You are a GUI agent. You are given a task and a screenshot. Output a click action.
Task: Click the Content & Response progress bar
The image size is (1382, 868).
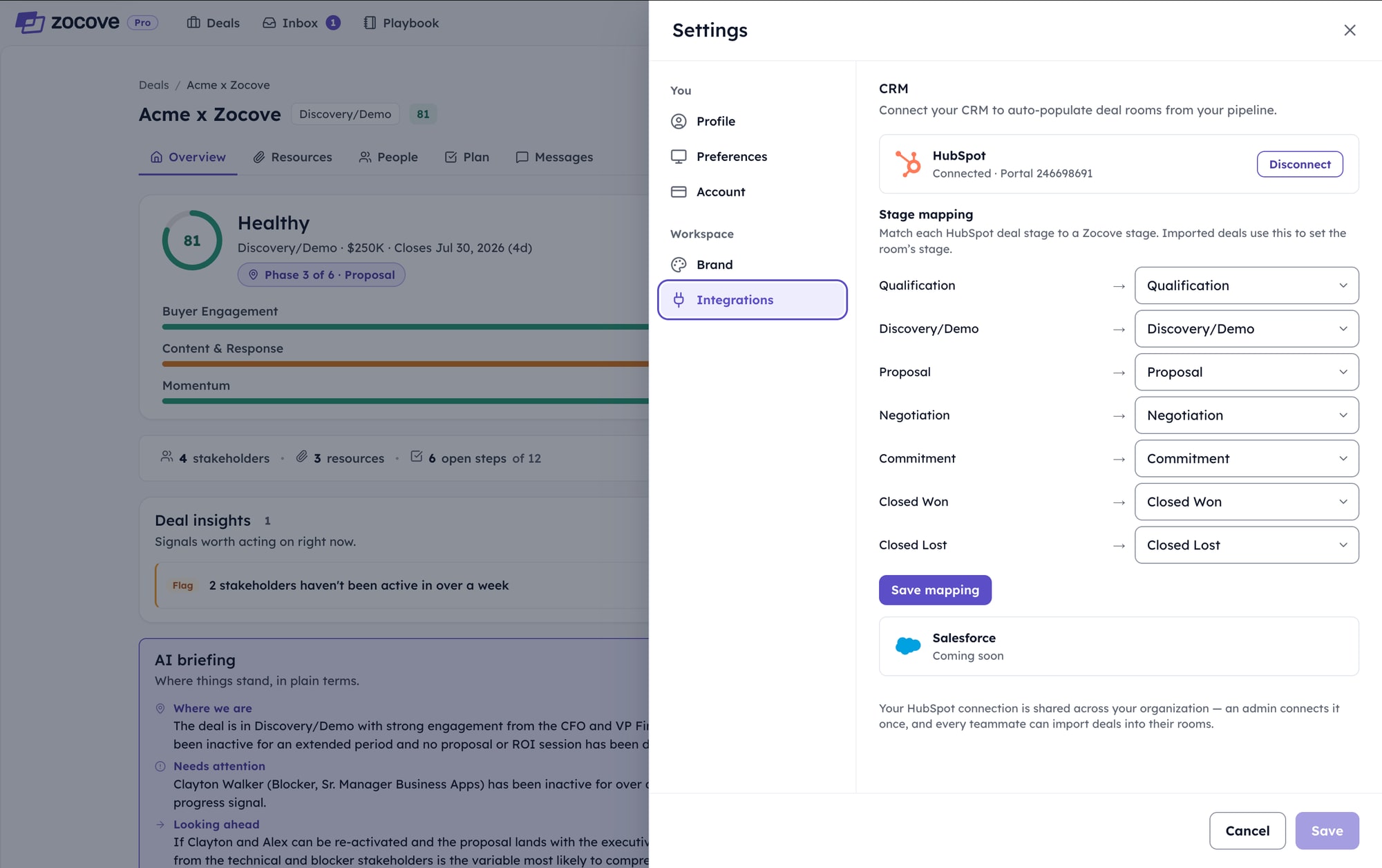(x=406, y=364)
